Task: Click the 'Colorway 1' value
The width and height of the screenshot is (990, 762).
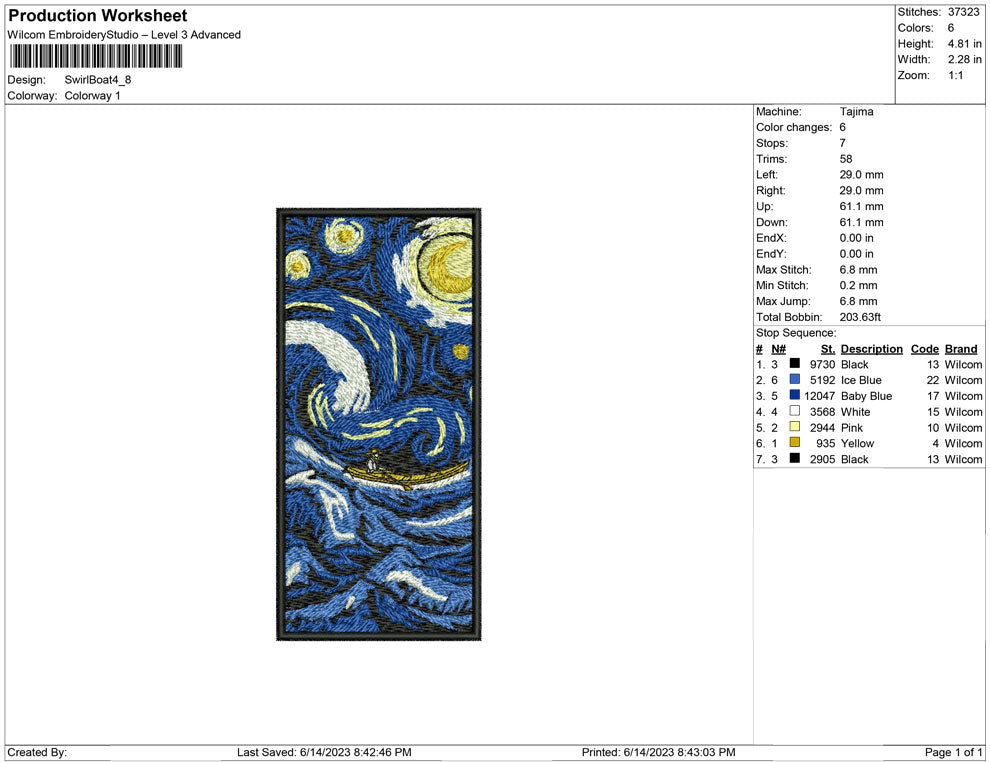Action: 92,96
